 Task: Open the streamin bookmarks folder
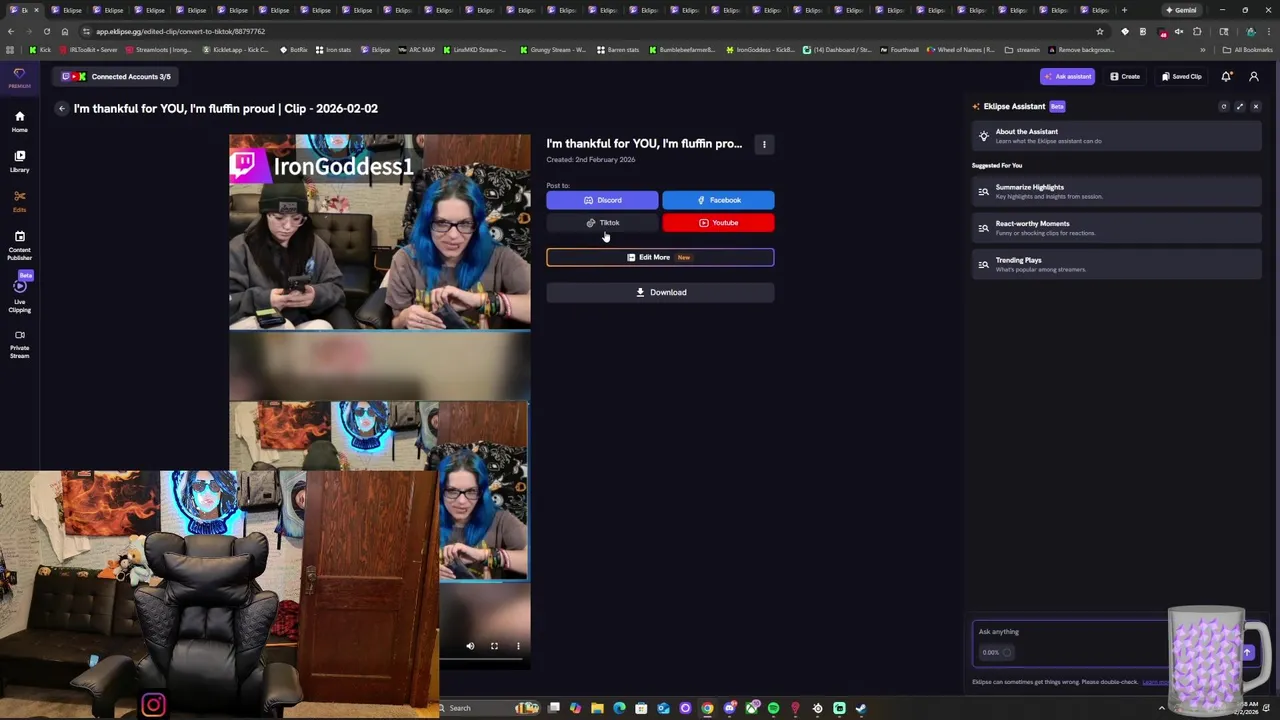(x=1022, y=50)
